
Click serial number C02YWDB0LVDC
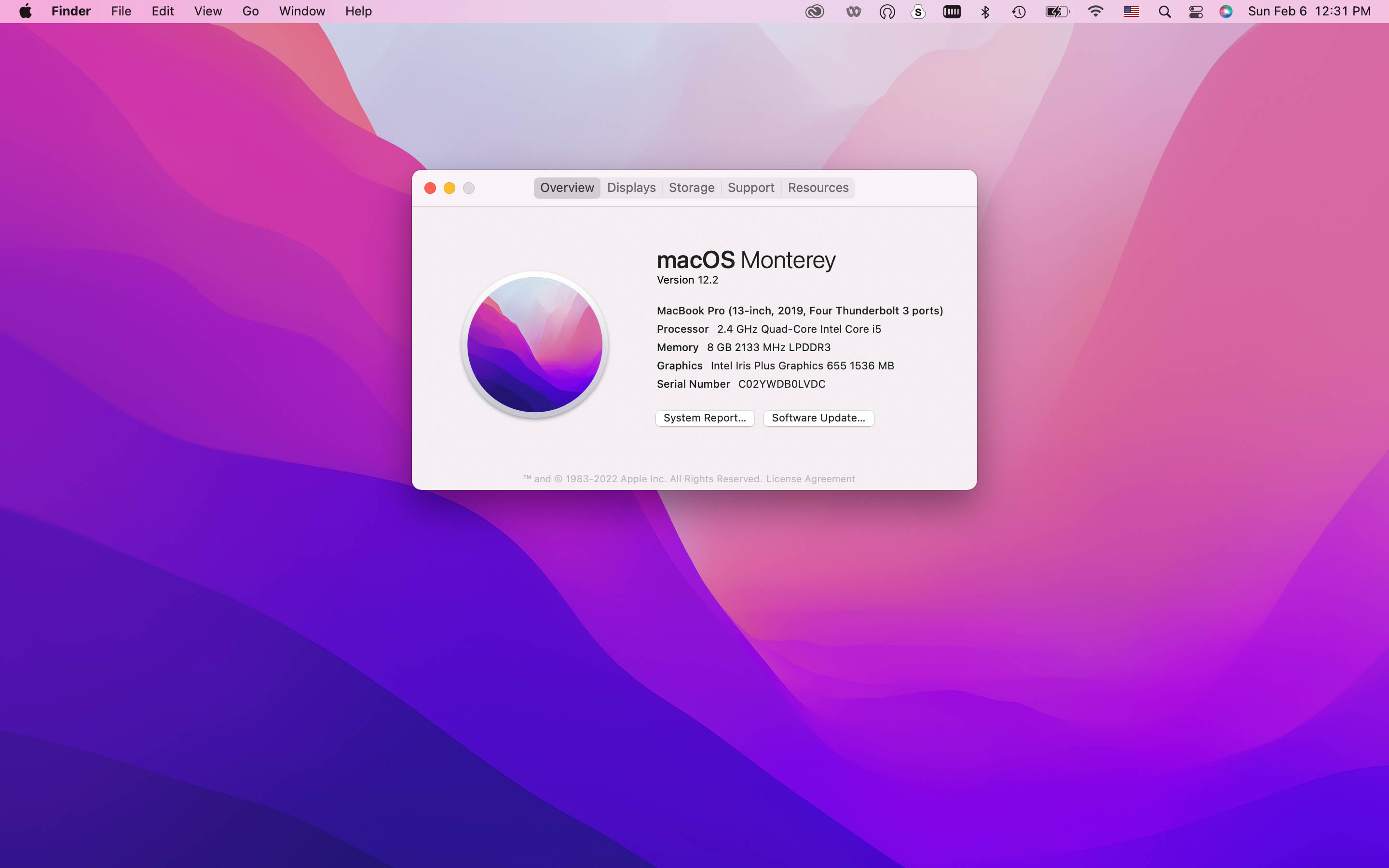(782, 384)
